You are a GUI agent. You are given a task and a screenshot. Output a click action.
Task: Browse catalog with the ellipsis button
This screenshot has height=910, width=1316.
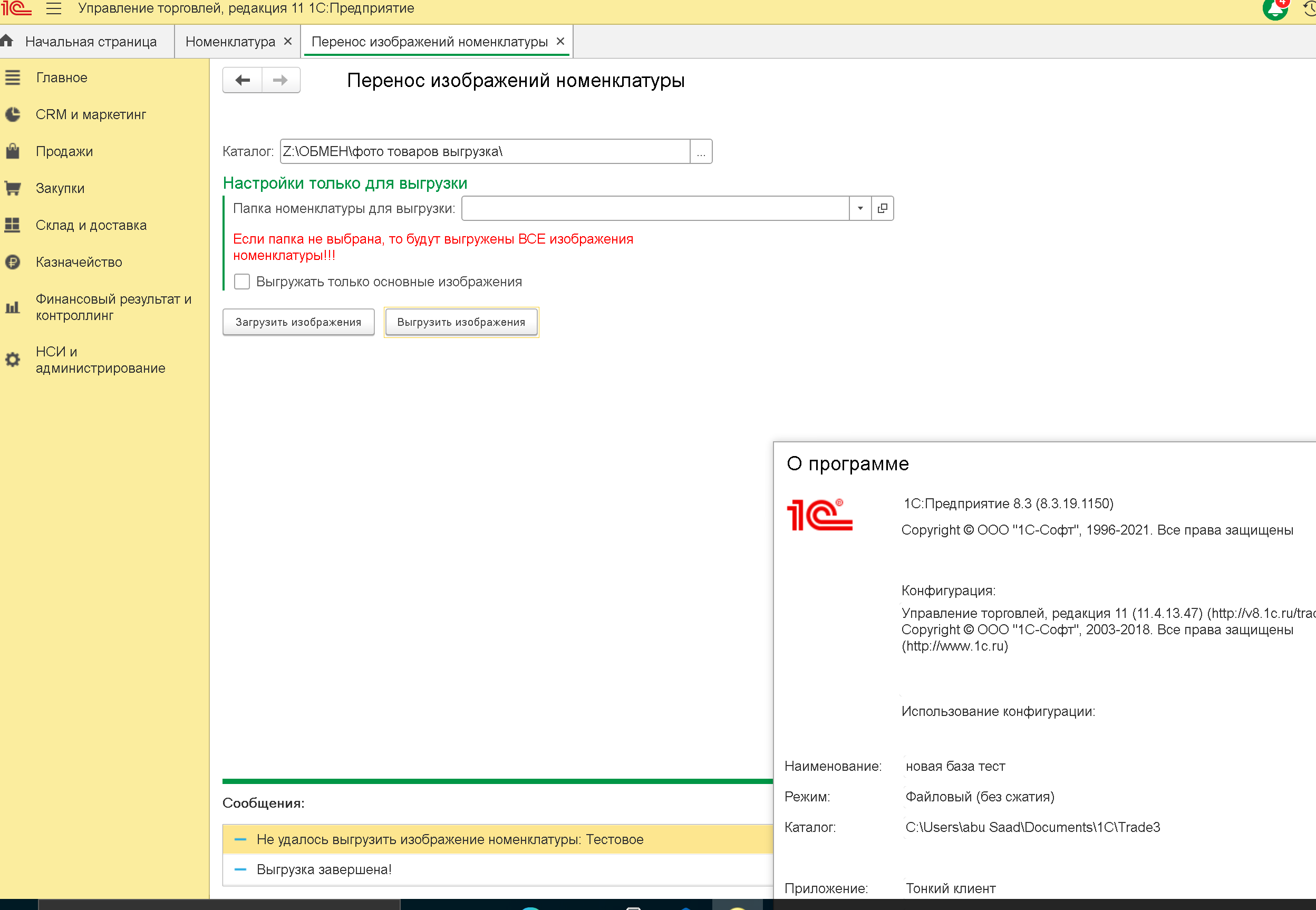(x=701, y=152)
